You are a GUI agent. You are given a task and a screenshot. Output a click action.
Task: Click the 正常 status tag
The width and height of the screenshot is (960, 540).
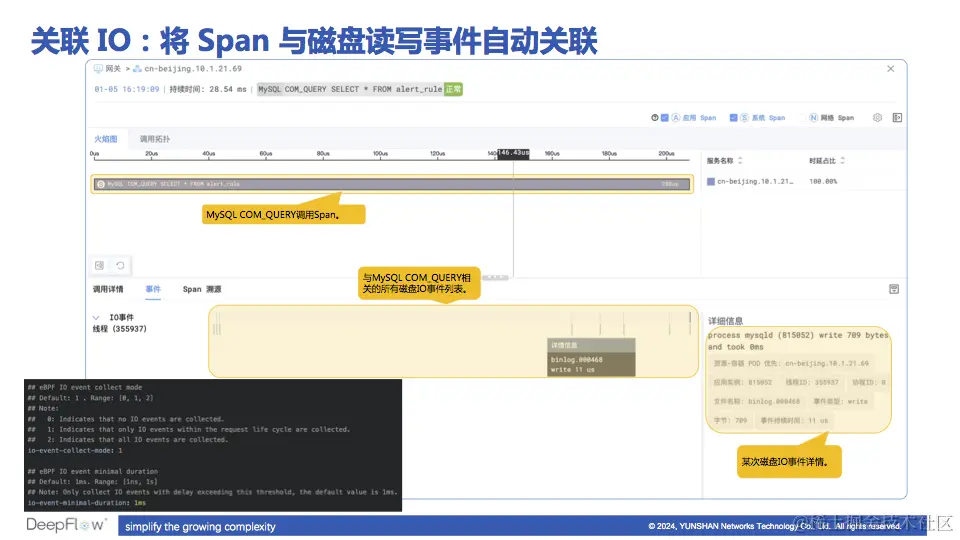click(x=453, y=89)
